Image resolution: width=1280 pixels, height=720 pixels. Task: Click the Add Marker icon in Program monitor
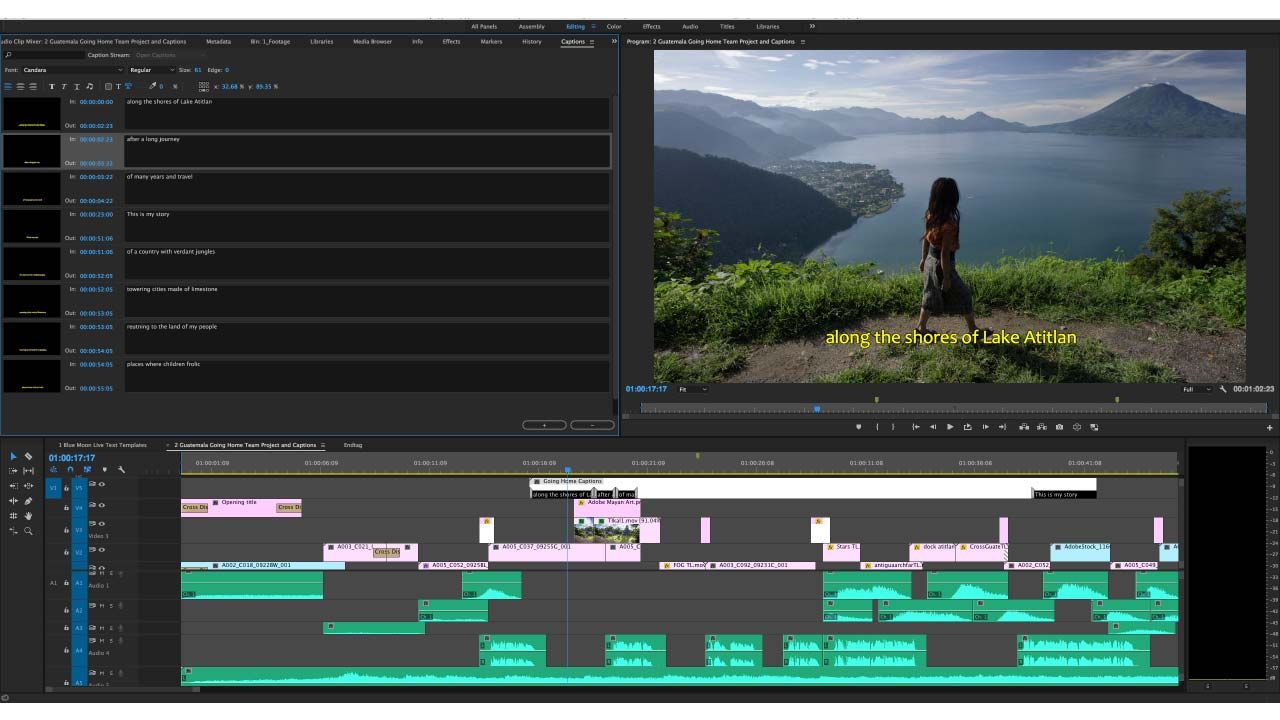[858, 427]
